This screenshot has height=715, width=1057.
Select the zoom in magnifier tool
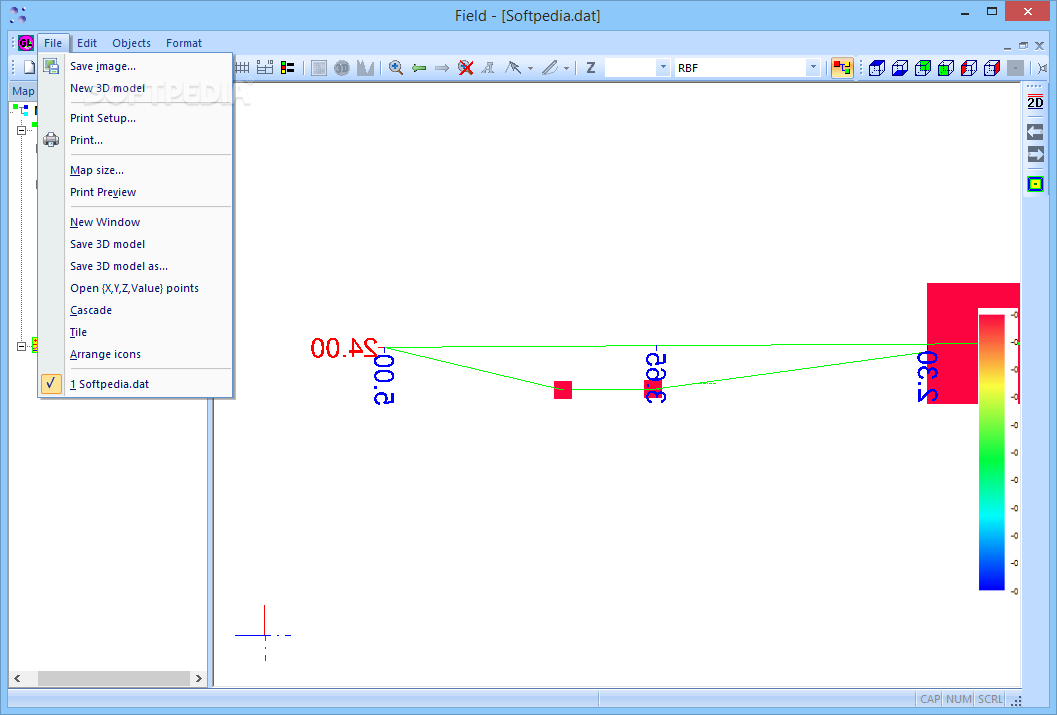(x=396, y=67)
